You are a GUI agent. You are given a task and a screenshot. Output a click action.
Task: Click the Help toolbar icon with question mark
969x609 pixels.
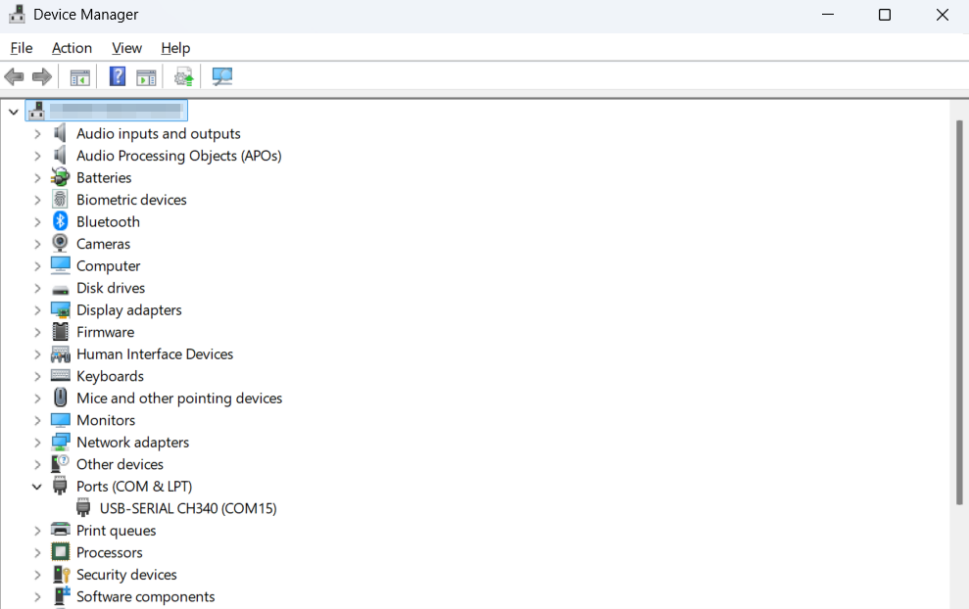pyautogui.click(x=117, y=77)
